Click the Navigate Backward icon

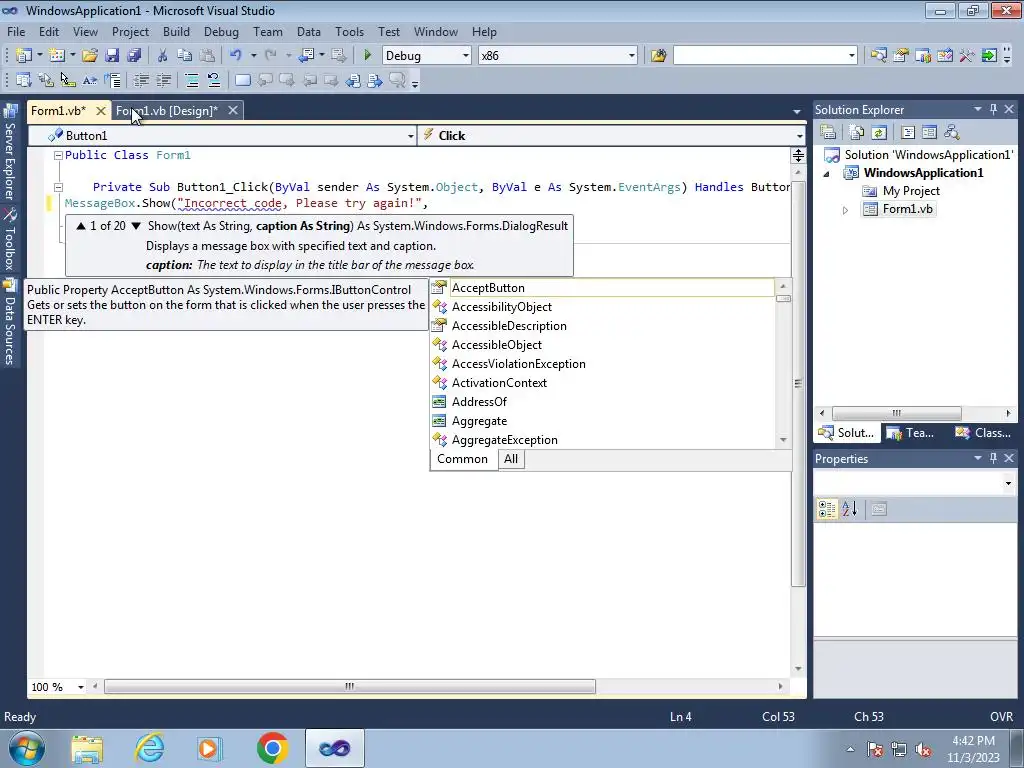(x=306, y=56)
